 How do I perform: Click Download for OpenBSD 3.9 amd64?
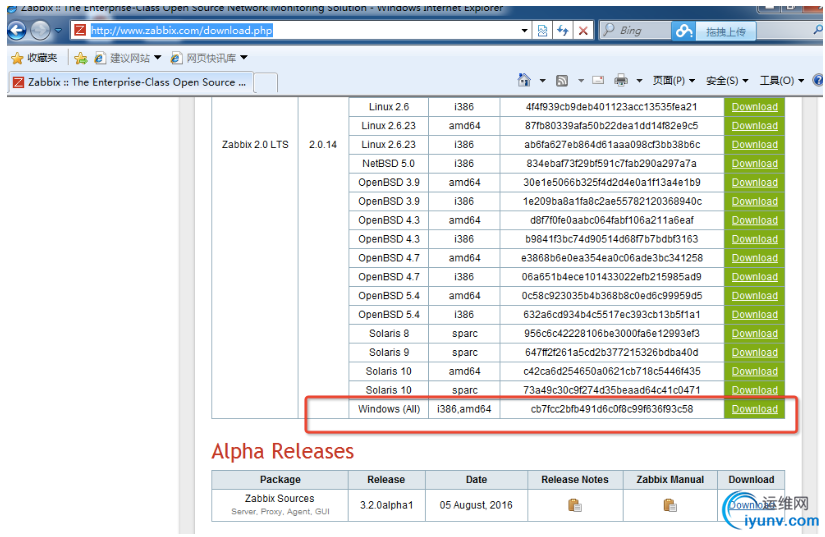coord(754,183)
